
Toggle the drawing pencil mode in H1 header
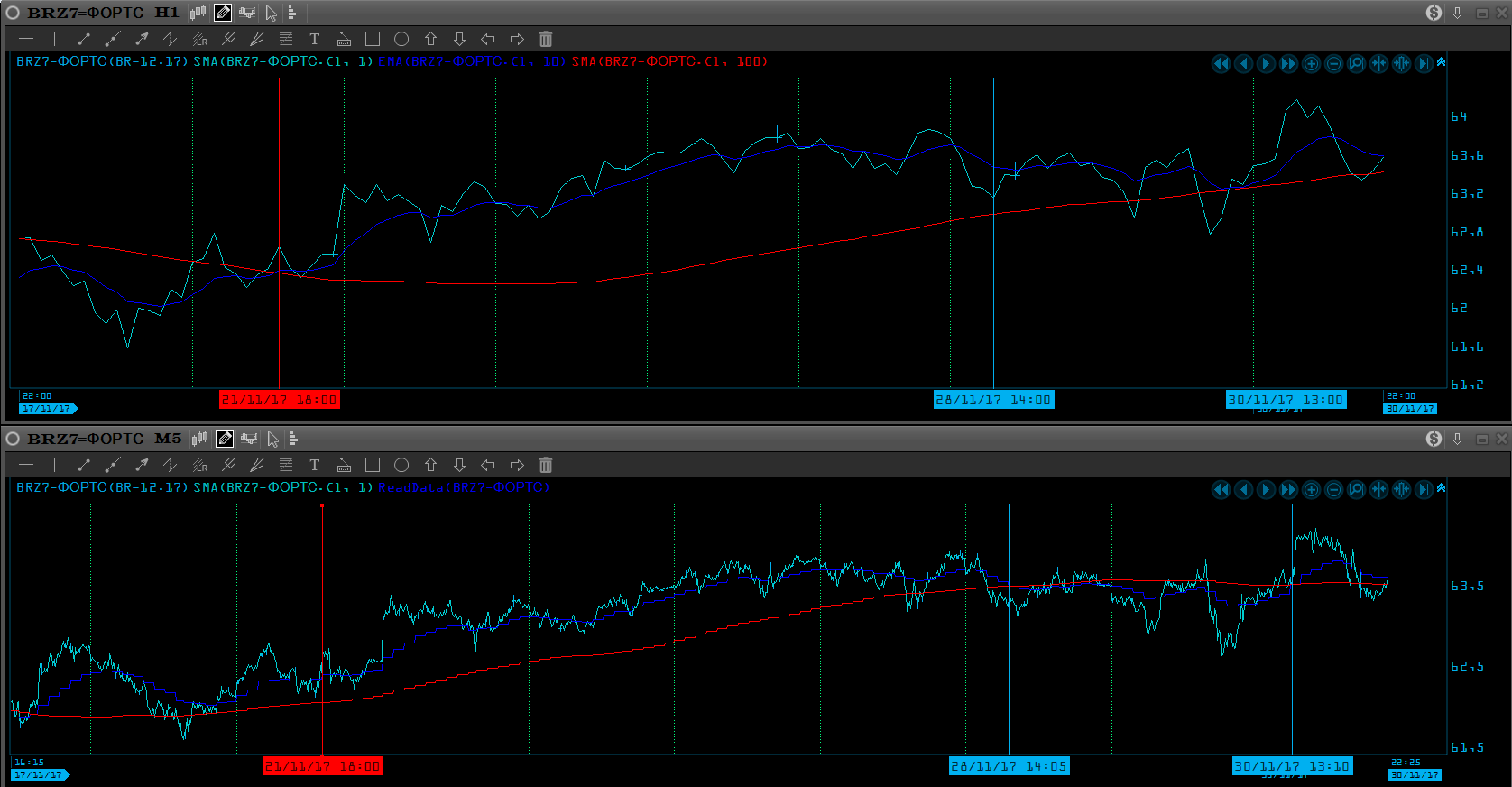point(223,13)
